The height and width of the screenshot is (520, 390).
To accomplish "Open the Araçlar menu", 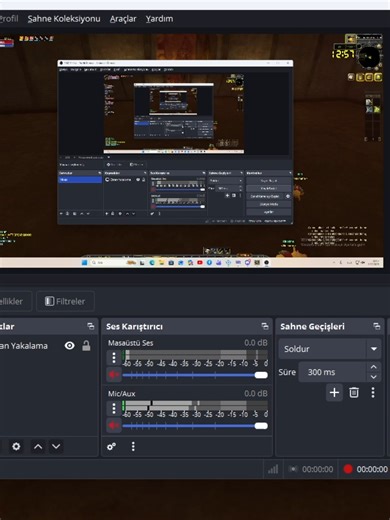I will pos(123,19).
